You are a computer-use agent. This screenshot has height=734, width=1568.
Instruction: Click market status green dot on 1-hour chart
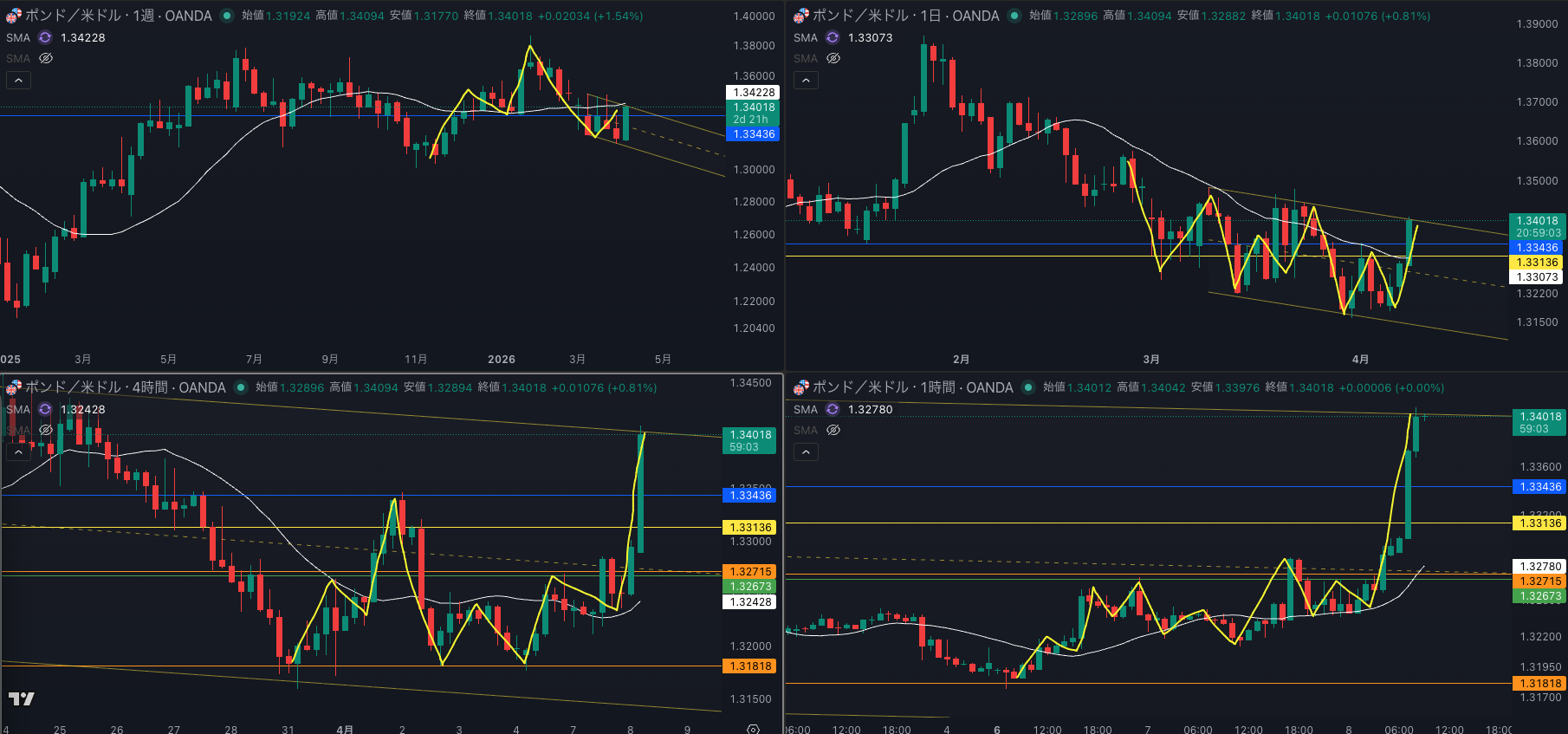[1027, 387]
